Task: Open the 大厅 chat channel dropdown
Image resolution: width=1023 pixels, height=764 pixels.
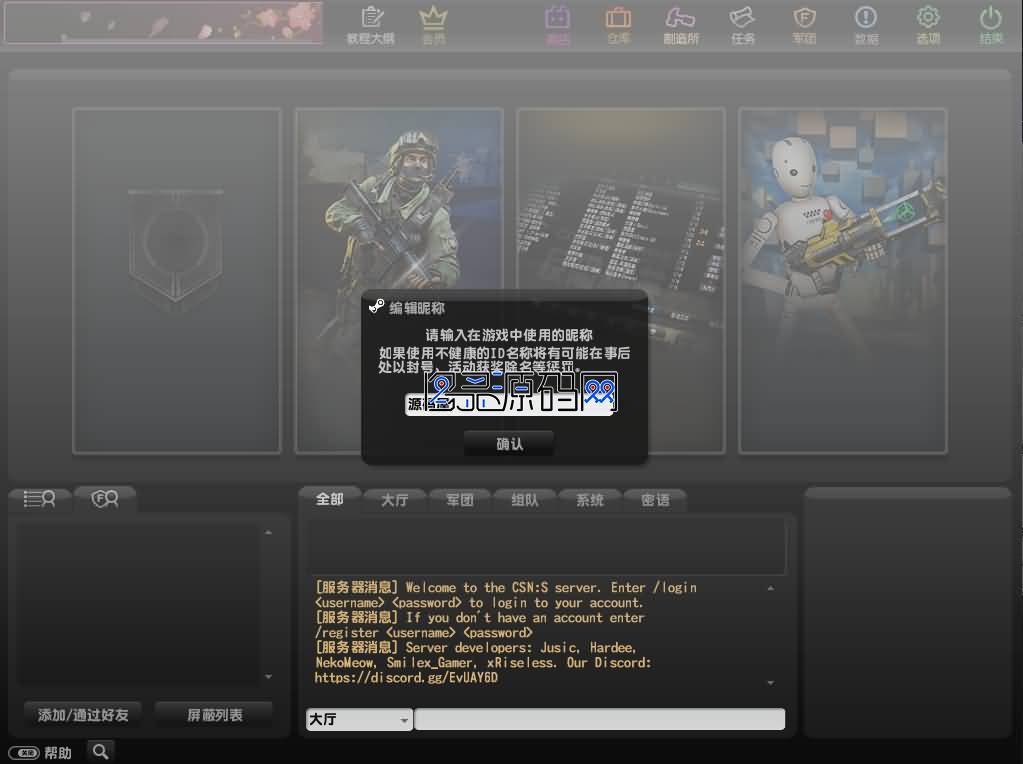Action: 359,720
